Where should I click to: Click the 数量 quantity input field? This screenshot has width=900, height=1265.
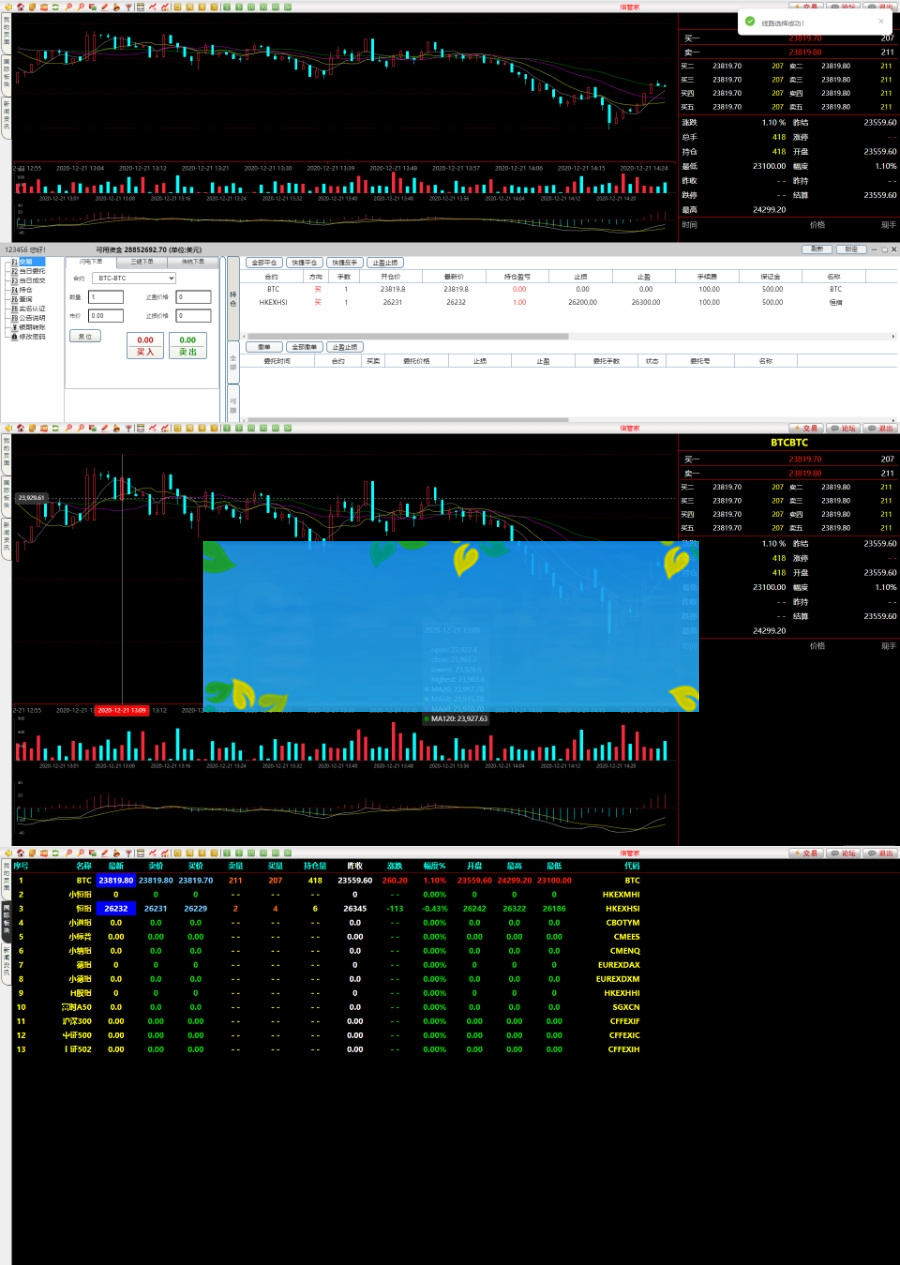pos(106,297)
